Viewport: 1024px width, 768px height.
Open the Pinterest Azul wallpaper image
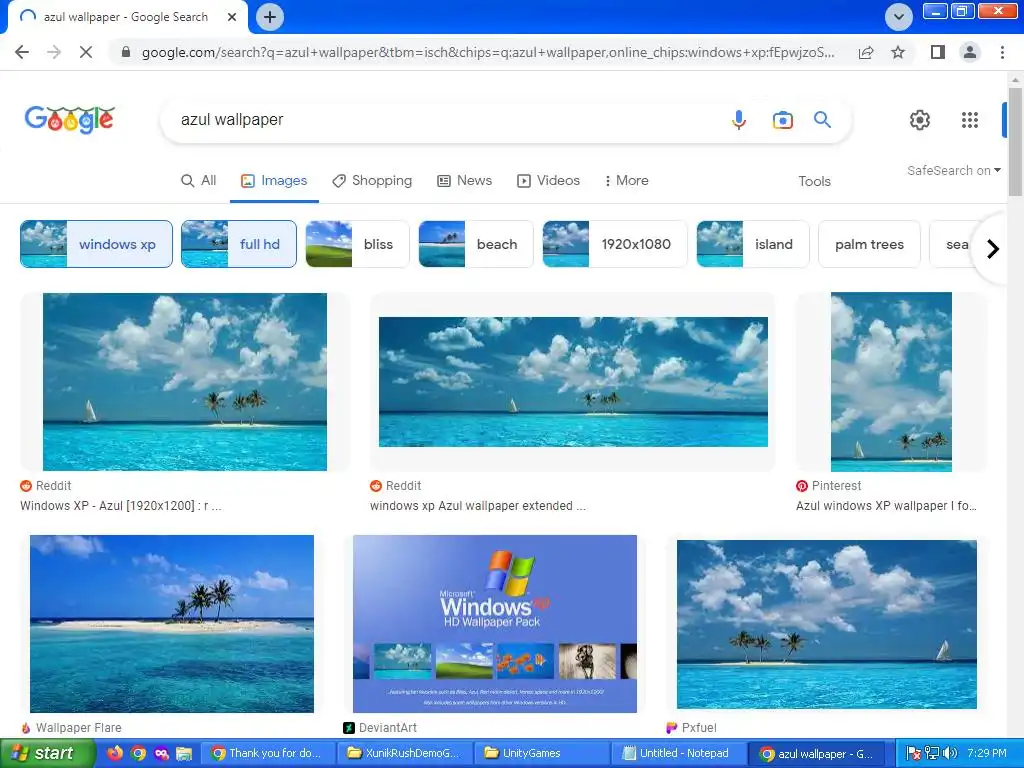[x=891, y=382]
